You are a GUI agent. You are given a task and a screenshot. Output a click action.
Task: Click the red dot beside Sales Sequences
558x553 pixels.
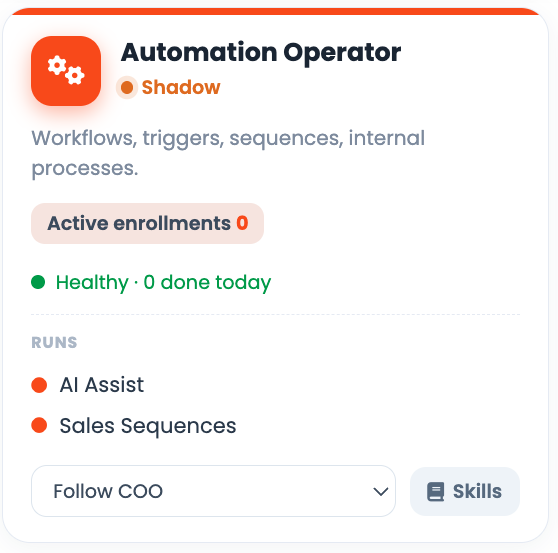click(39, 425)
